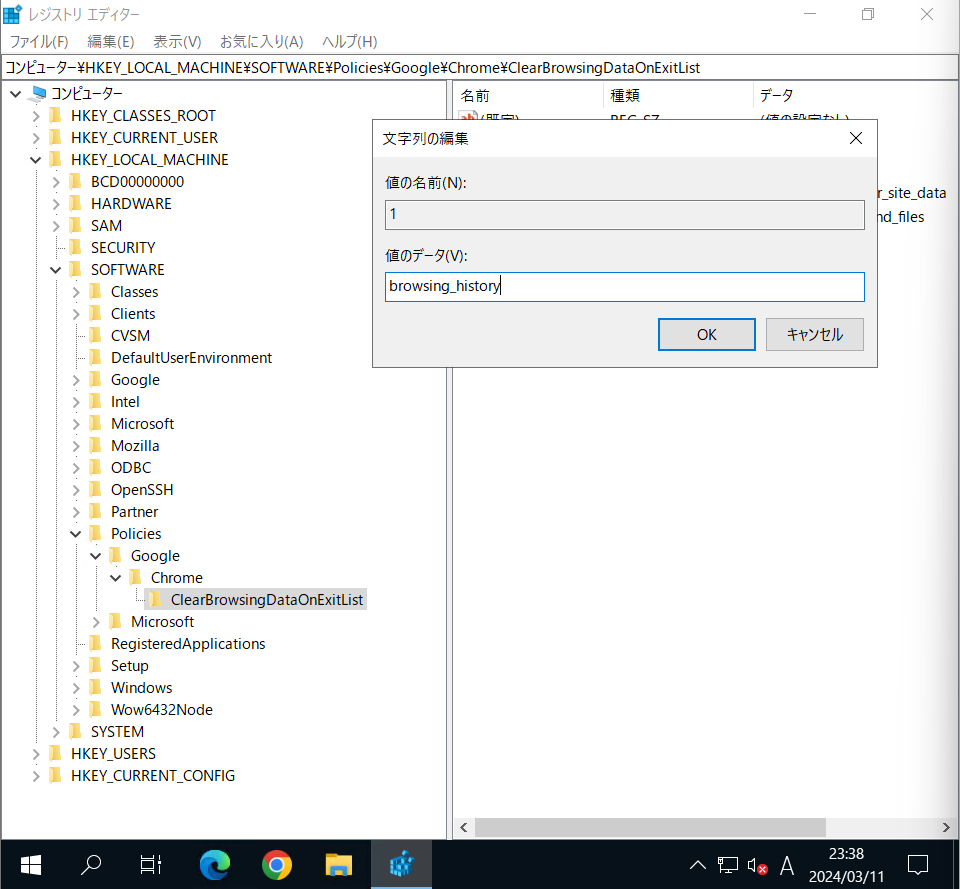Expand HKEY_CURRENT_CONFIG
The image size is (960, 889).
click(x=36, y=776)
